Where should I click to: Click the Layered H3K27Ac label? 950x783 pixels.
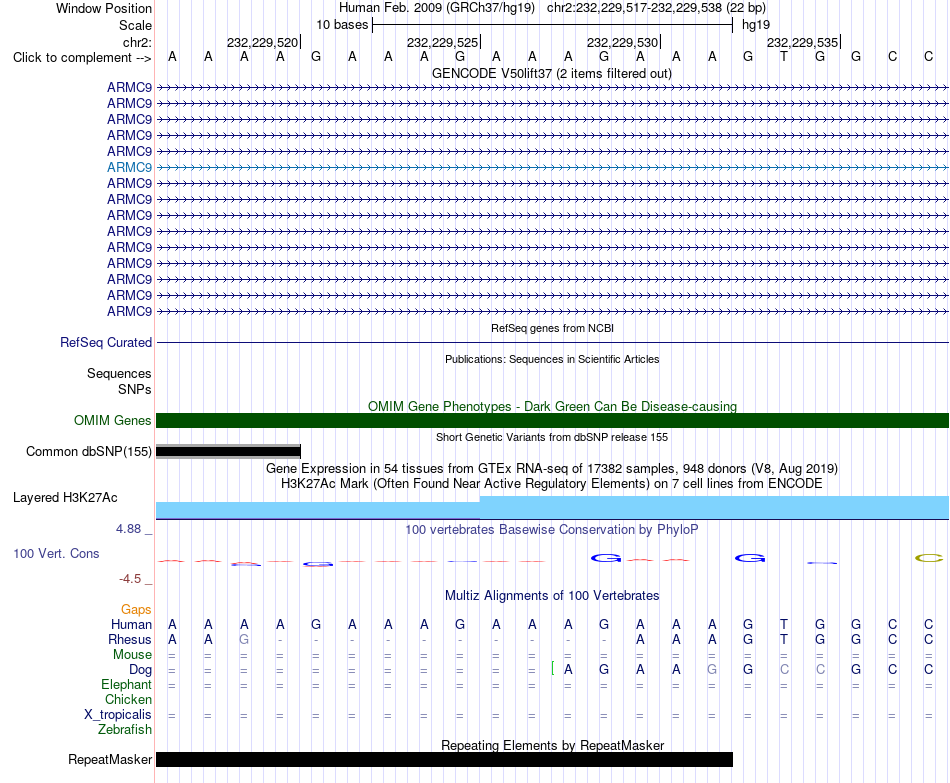pos(65,498)
